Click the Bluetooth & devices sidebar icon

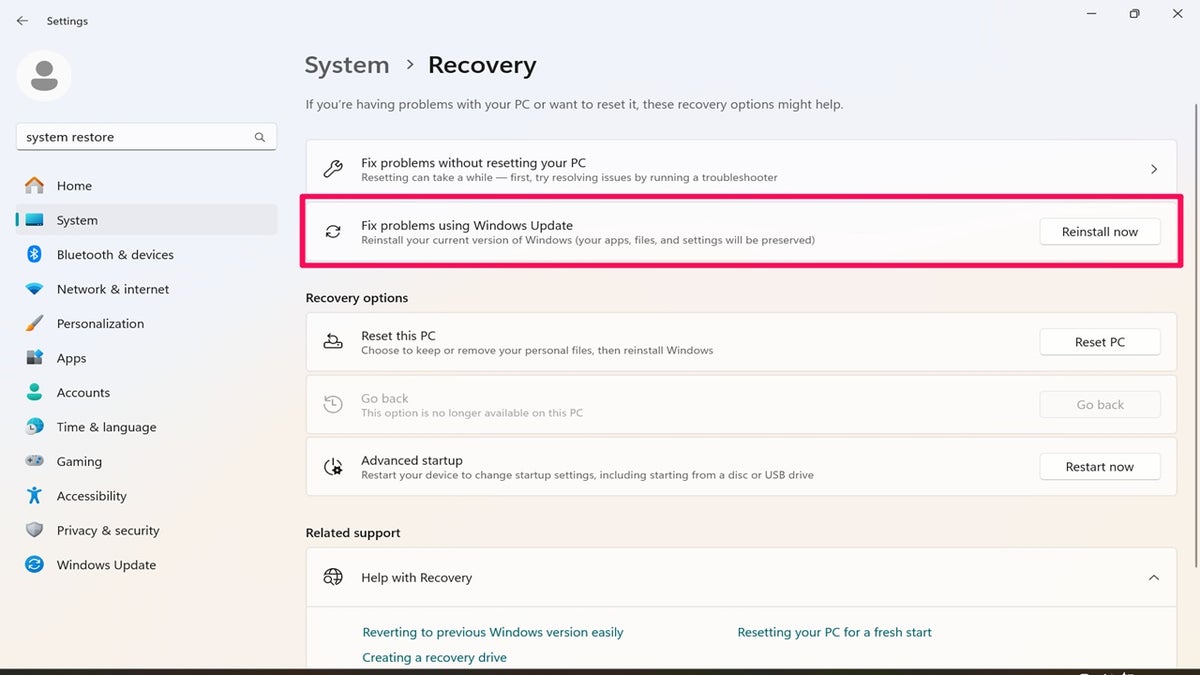tap(34, 255)
